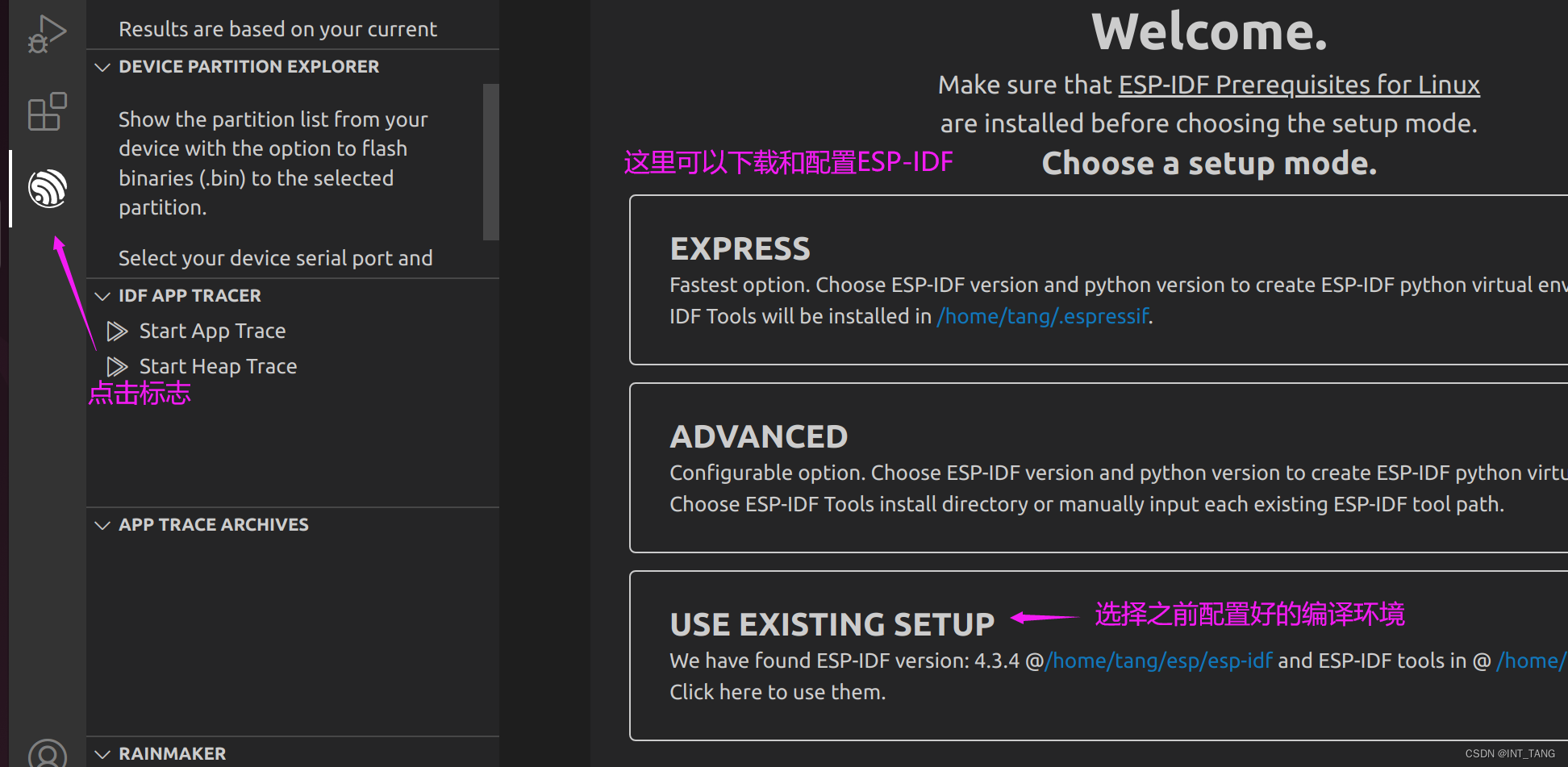This screenshot has height=767, width=1568.
Task: Select the Start Heap Trace tree entry
Action: (217, 365)
